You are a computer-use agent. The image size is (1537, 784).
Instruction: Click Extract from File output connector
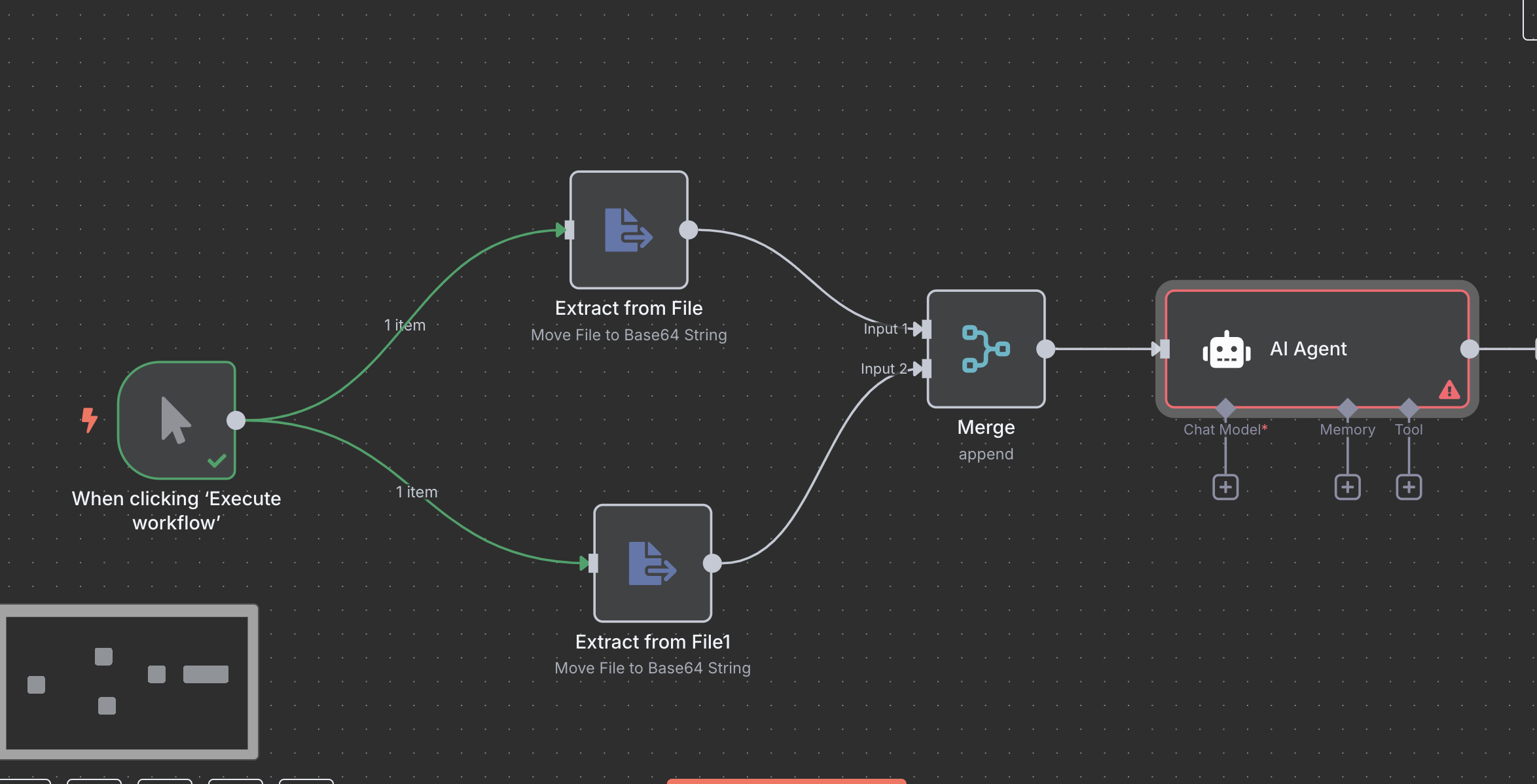tap(688, 230)
